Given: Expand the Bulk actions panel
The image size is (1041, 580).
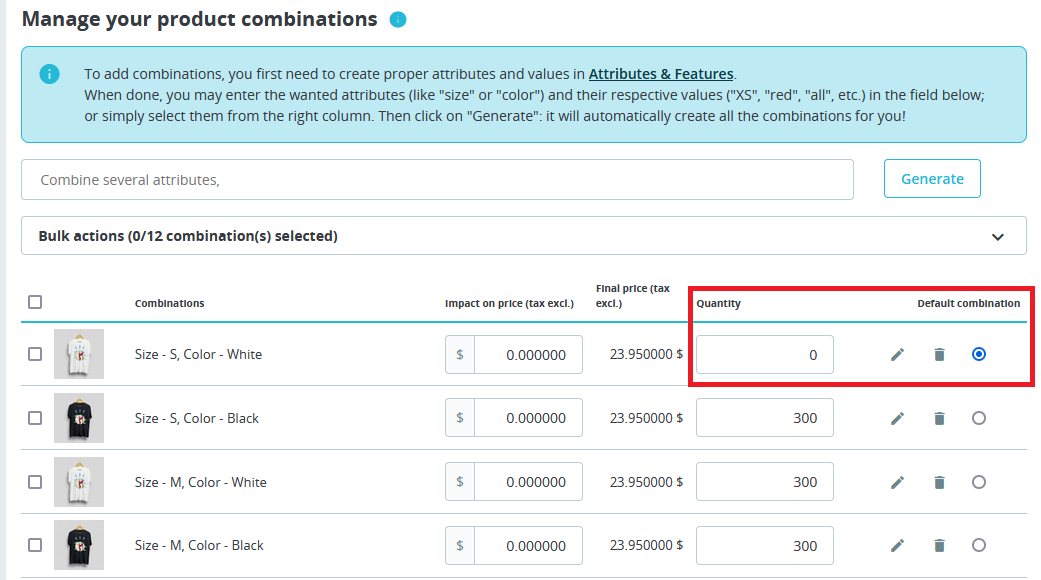Looking at the screenshot, I should 997,237.
